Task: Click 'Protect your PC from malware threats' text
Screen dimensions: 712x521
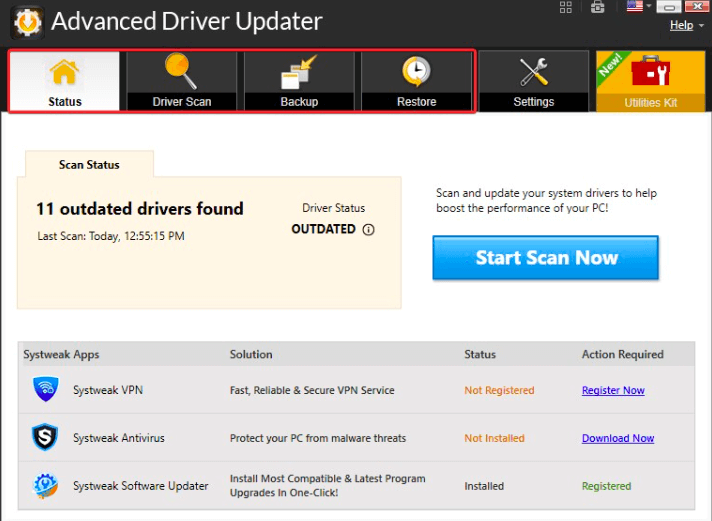Action: [318, 438]
